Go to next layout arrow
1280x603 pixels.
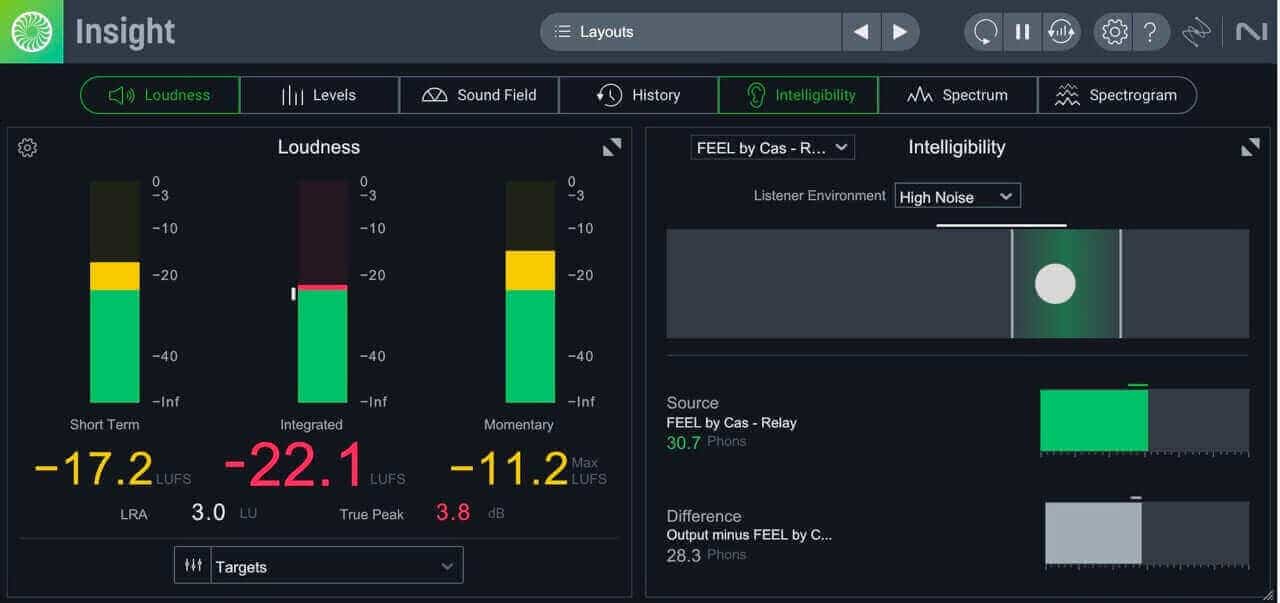[900, 32]
